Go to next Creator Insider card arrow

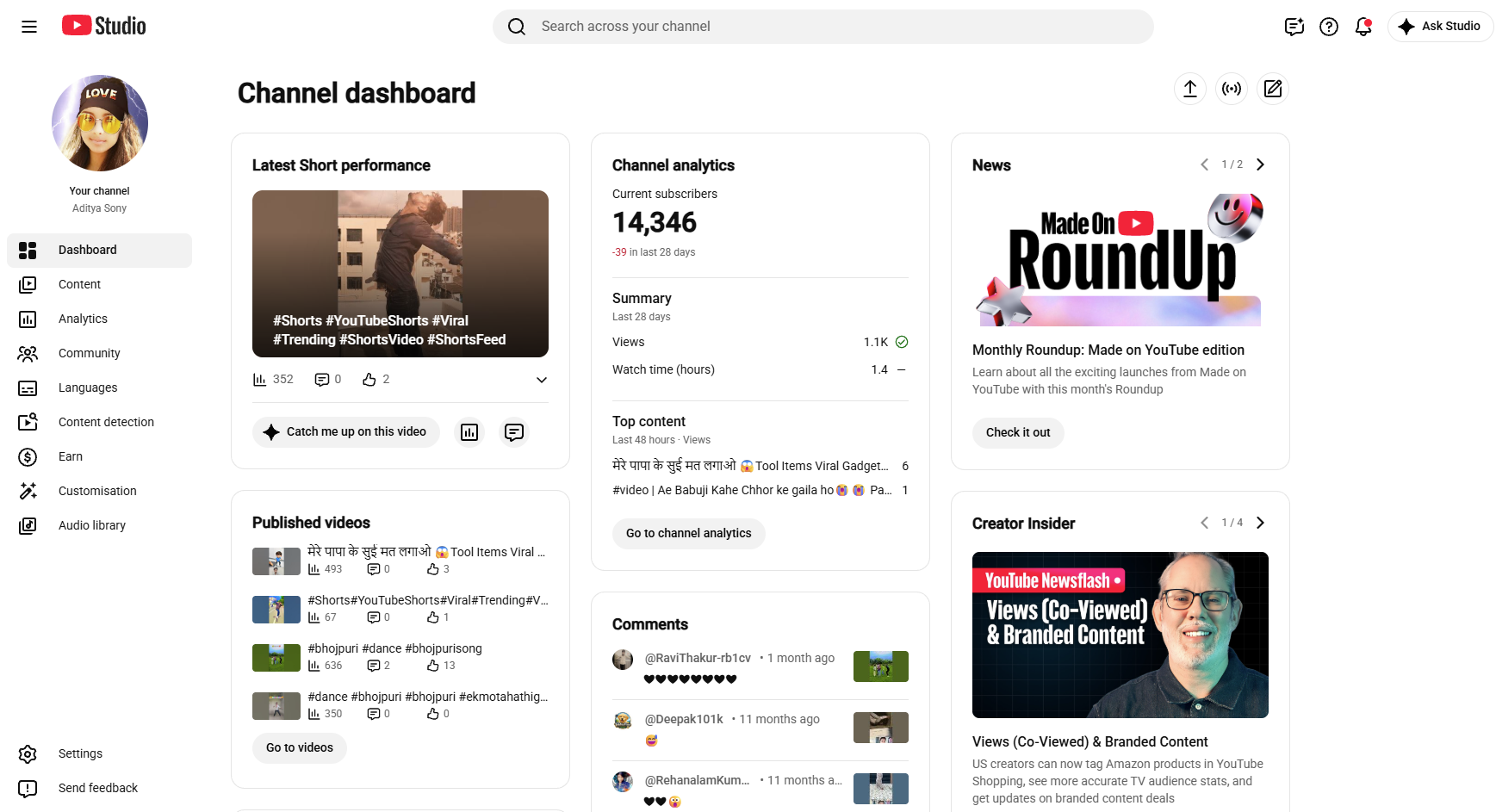coord(1260,523)
